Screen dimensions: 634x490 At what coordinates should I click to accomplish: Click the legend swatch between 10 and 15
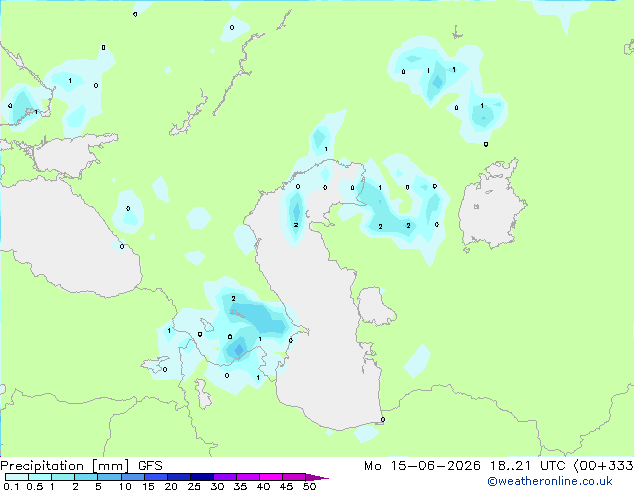(132, 477)
